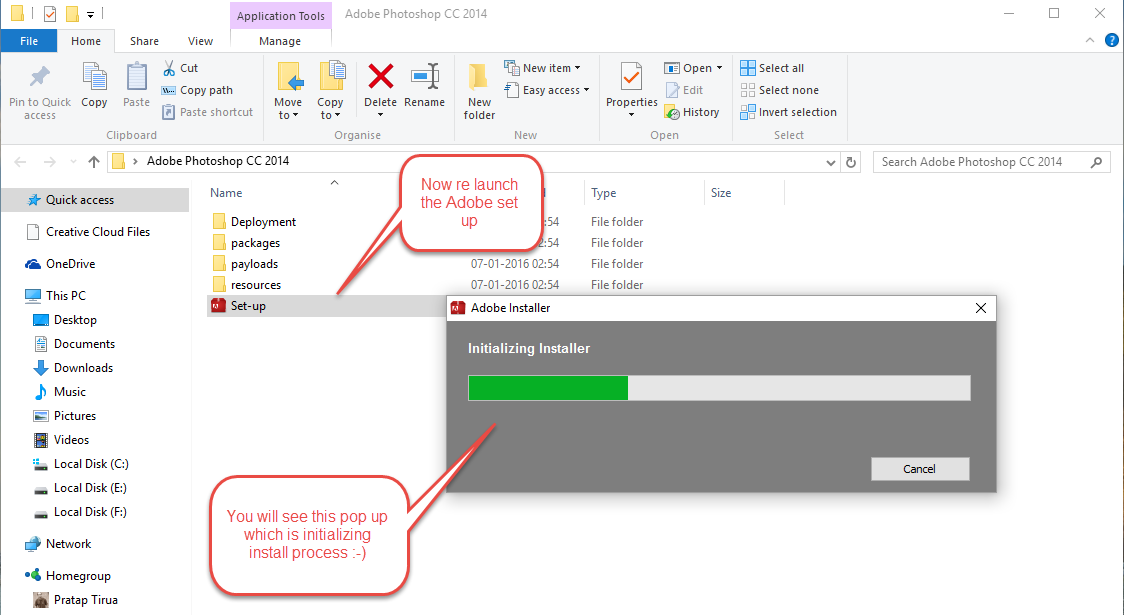Image resolution: width=1124 pixels, height=615 pixels.
Task: Click Invert selection
Action: (789, 112)
